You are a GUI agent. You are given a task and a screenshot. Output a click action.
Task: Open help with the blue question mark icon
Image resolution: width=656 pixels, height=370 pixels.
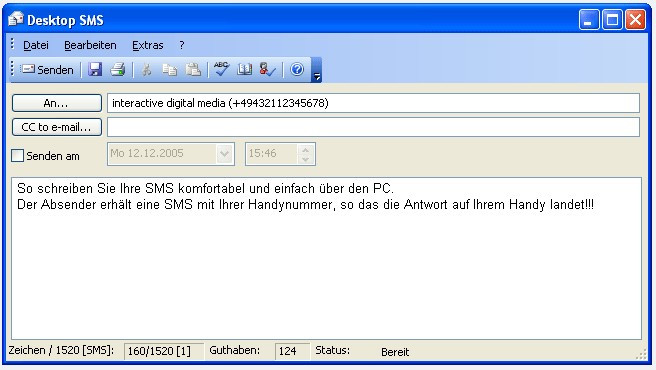point(297,69)
